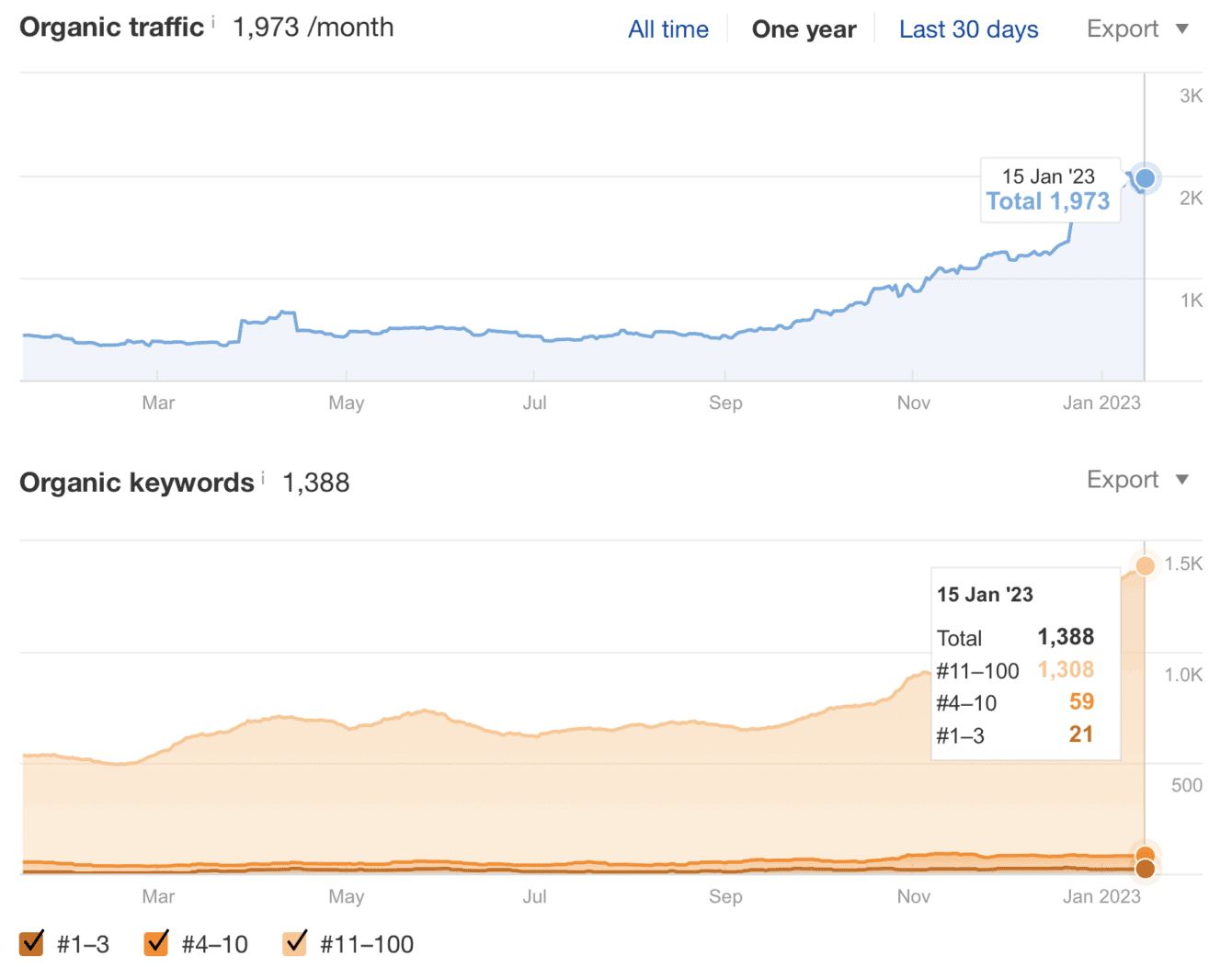Select the top orange endpoint marker on keywords chart

(x=1146, y=565)
